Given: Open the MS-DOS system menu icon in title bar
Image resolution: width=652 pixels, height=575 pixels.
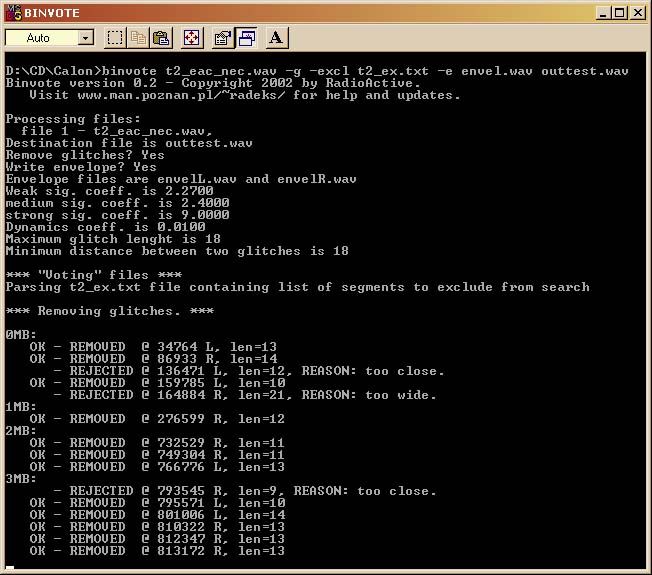Looking at the screenshot, I should click(x=14, y=13).
